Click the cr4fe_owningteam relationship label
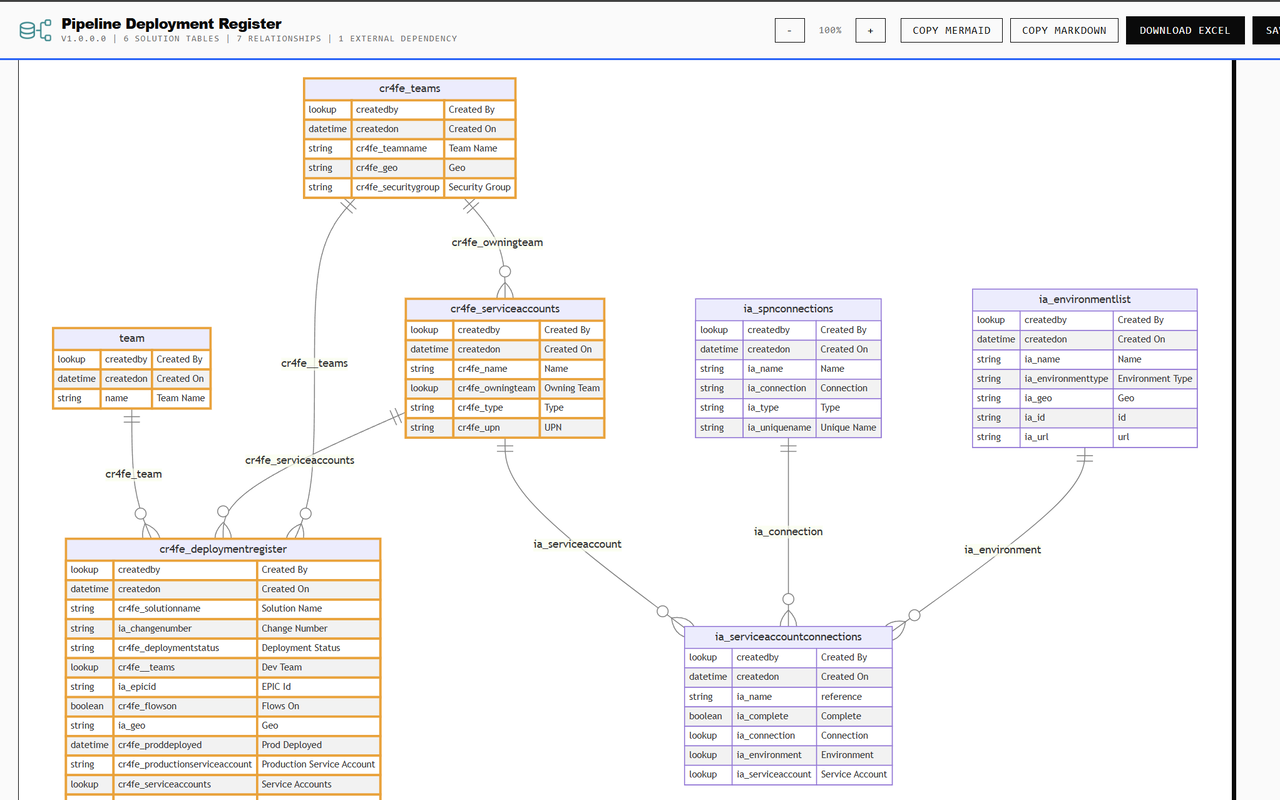Screen dimensions: 1280x800 (497, 242)
